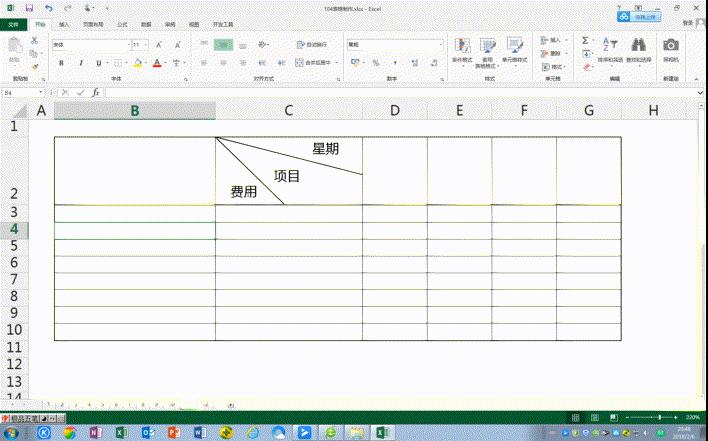Click the large Paste clipboard icon
This screenshot has width=708, height=441.
14,45
